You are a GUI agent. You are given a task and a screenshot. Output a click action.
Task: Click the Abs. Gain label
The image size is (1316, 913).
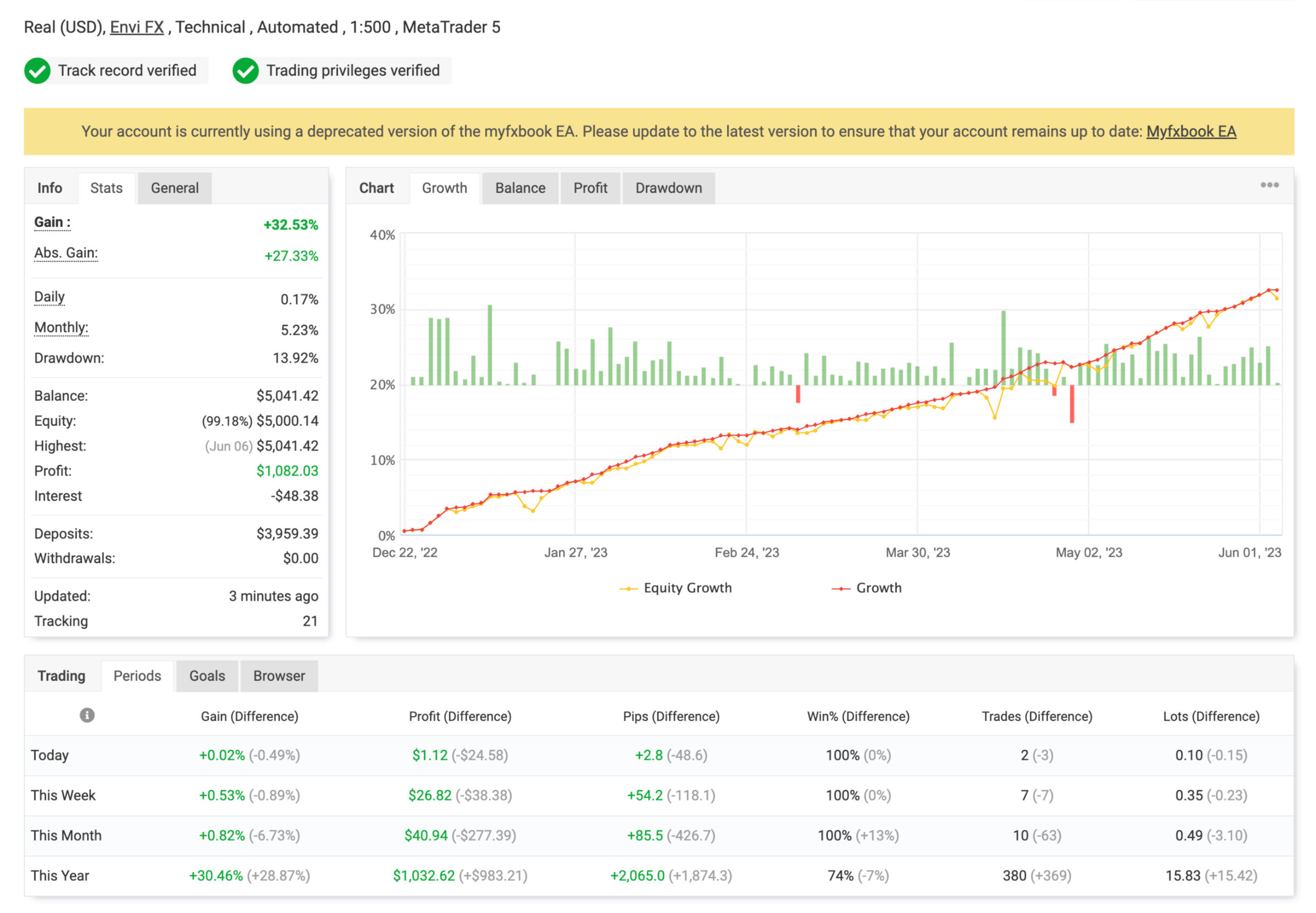click(66, 253)
